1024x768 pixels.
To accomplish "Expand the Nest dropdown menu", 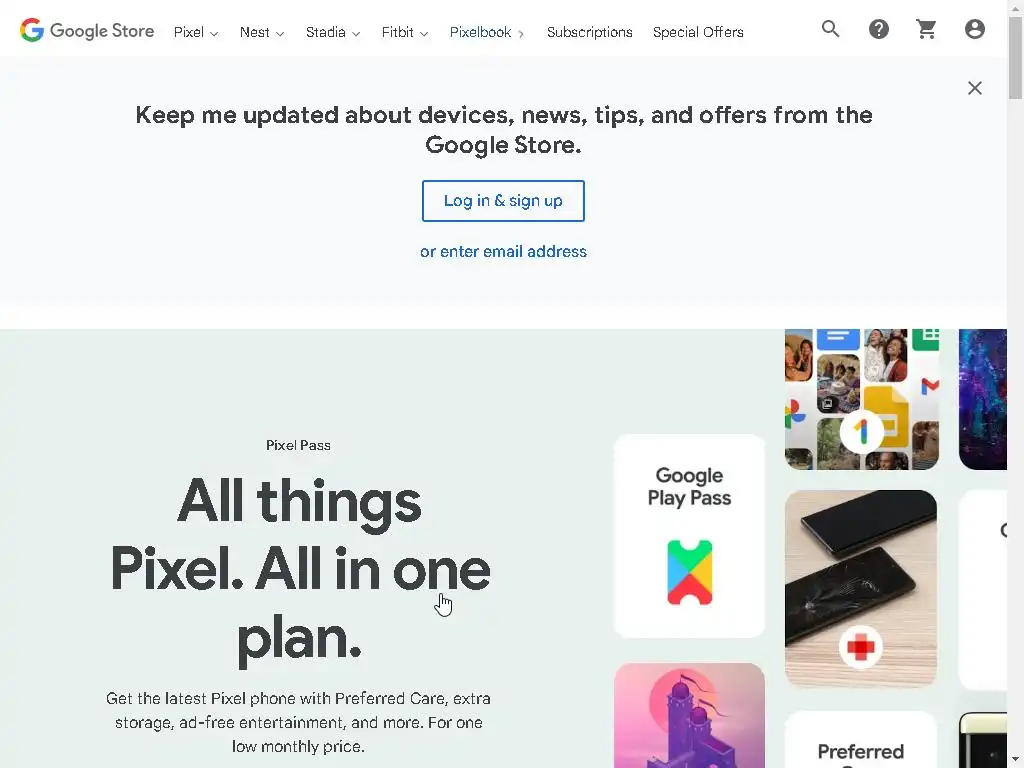I will coord(262,32).
